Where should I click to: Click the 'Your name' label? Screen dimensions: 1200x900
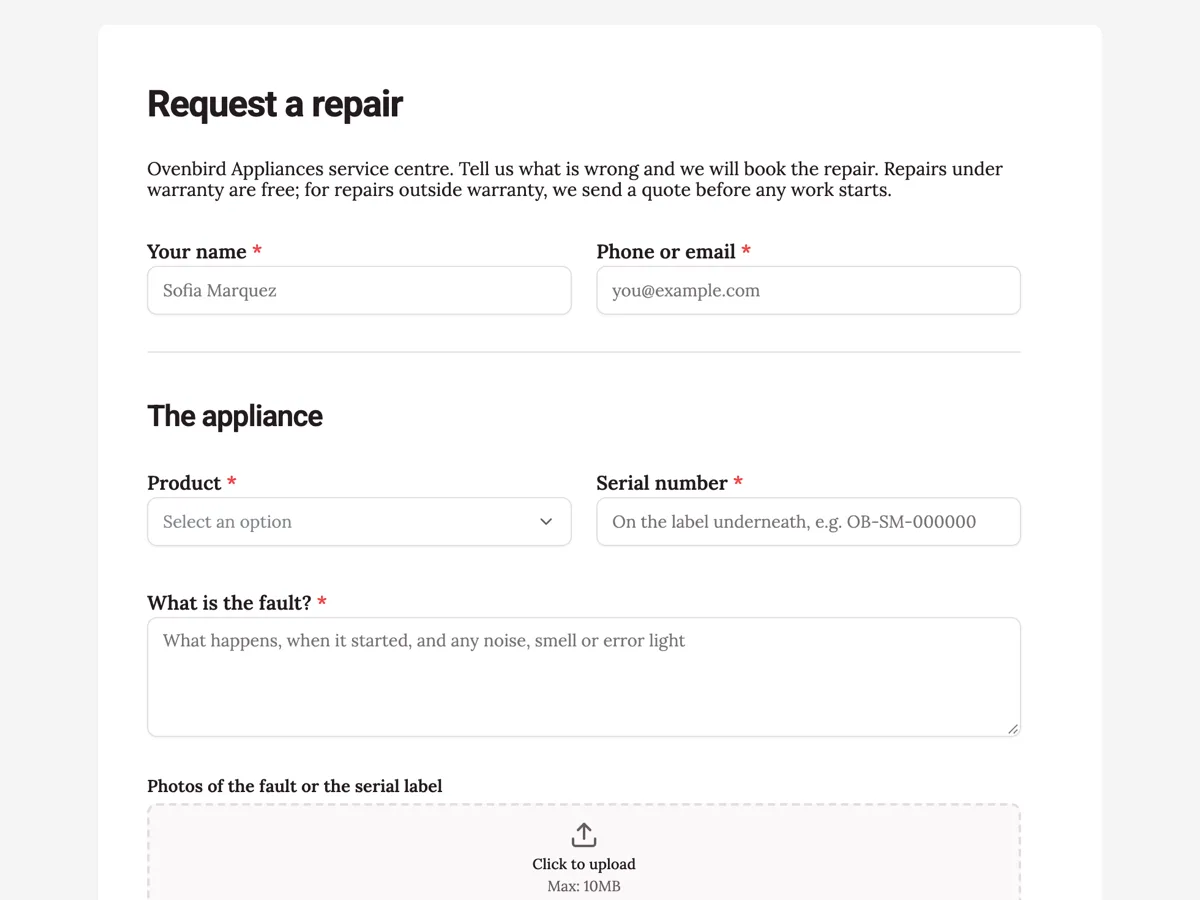pos(197,252)
